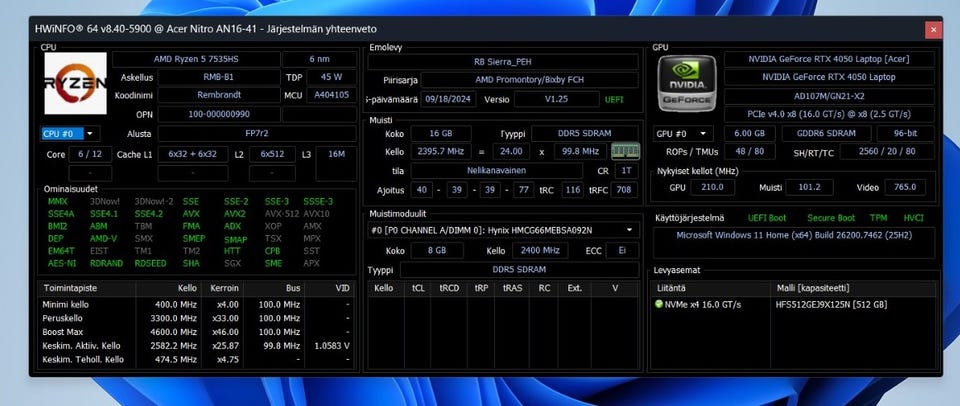Click the PCIe v4.0 x8 link field
The height and width of the screenshot is (406, 960).
point(829,115)
